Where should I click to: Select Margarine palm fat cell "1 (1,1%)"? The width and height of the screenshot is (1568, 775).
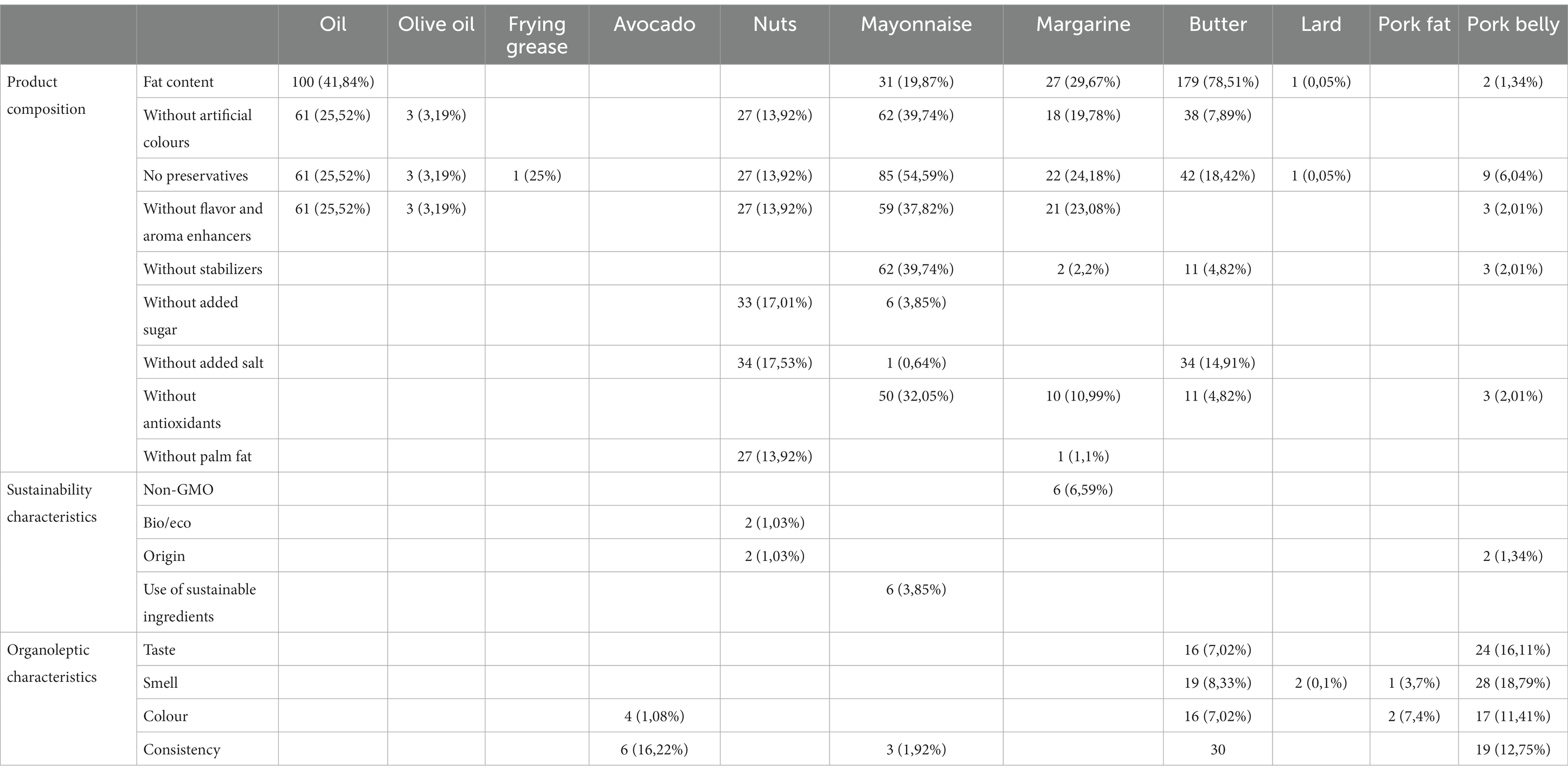[1083, 457]
